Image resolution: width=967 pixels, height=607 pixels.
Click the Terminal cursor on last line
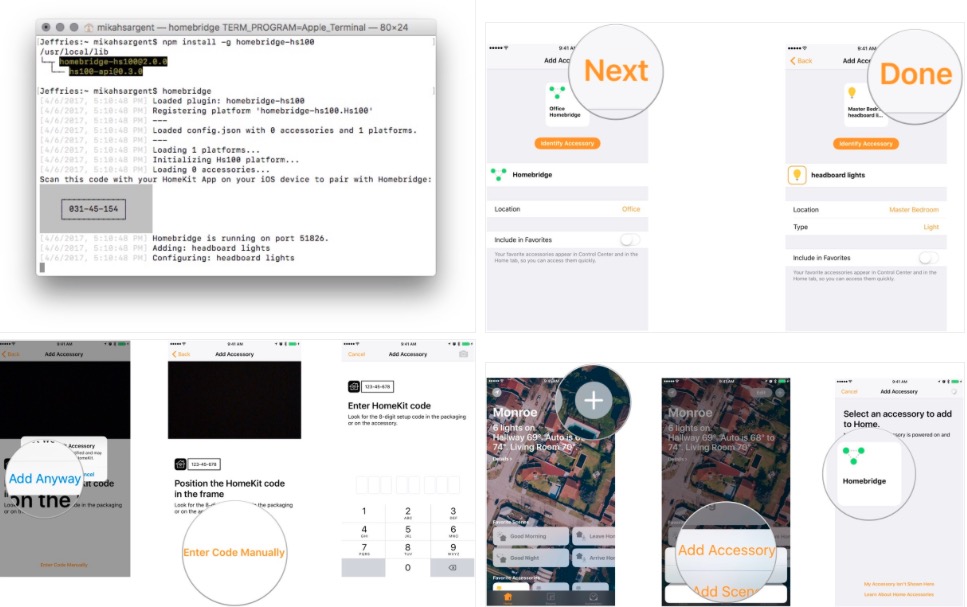click(x=43, y=268)
